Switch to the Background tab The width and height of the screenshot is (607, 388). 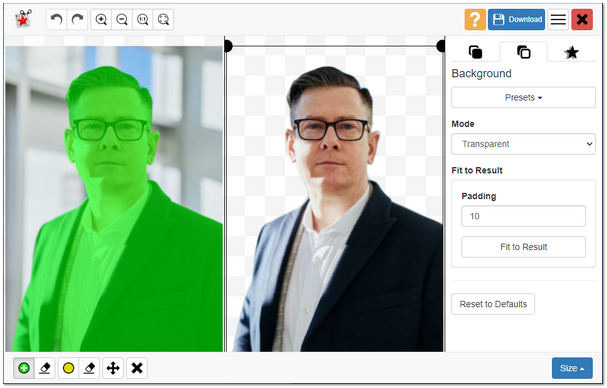point(524,52)
